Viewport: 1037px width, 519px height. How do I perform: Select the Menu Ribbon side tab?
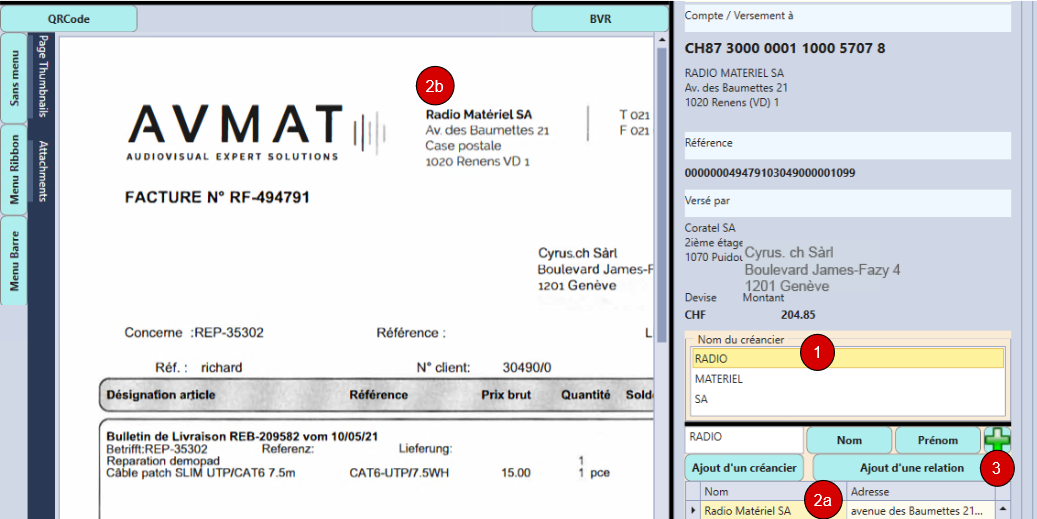[x=14, y=169]
